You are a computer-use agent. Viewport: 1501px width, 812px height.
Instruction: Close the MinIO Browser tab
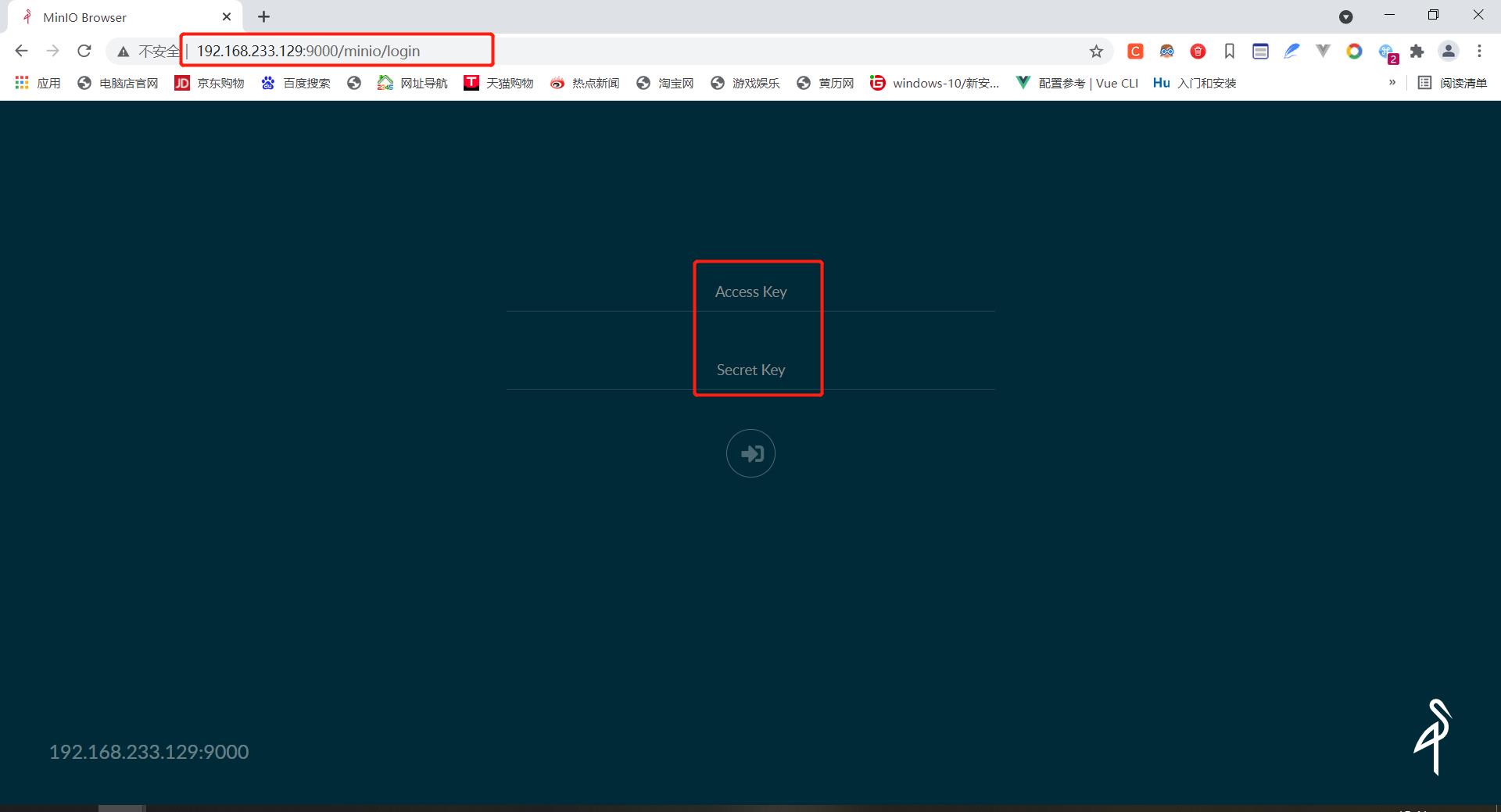click(227, 16)
